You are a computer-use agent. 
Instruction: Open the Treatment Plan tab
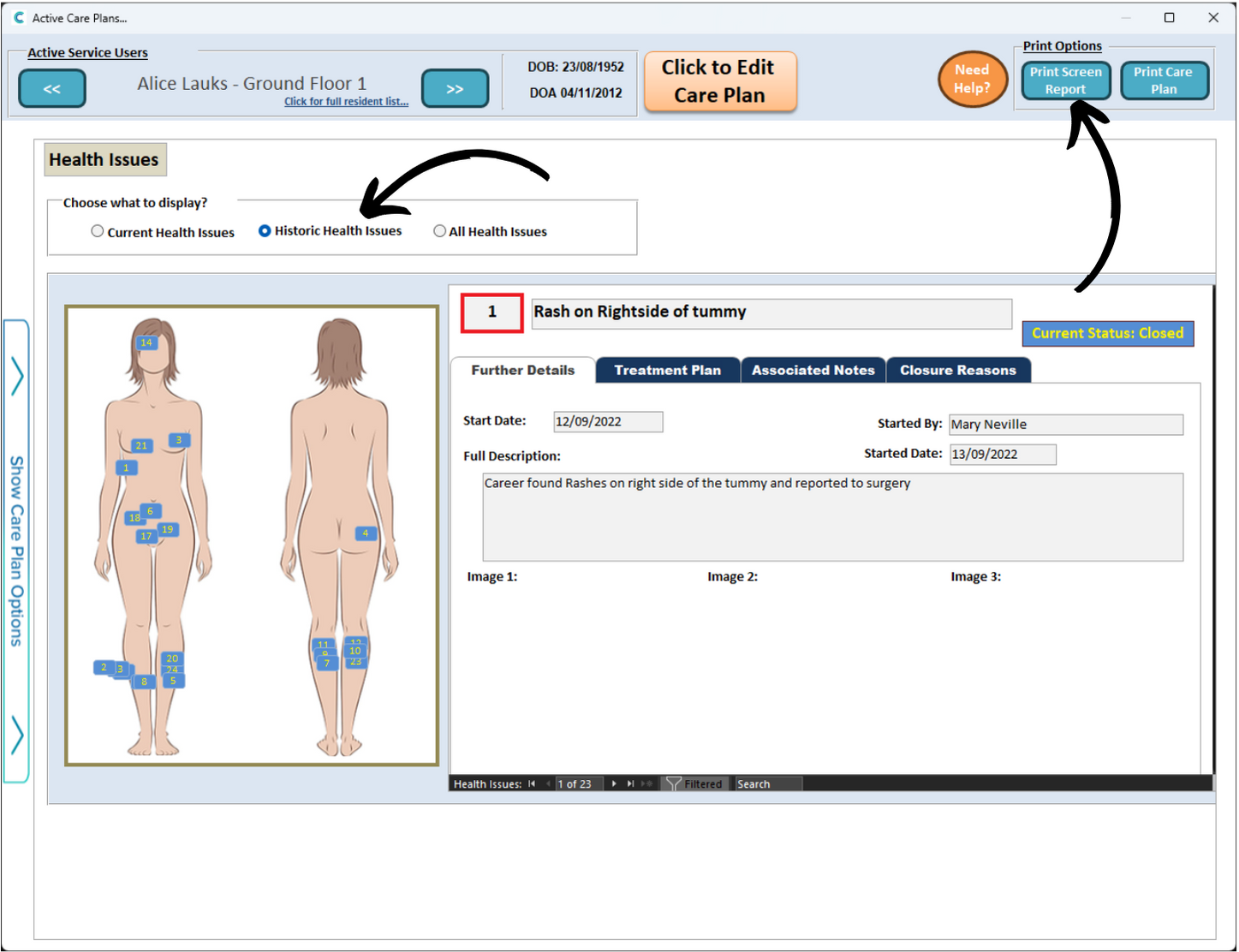point(667,370)
